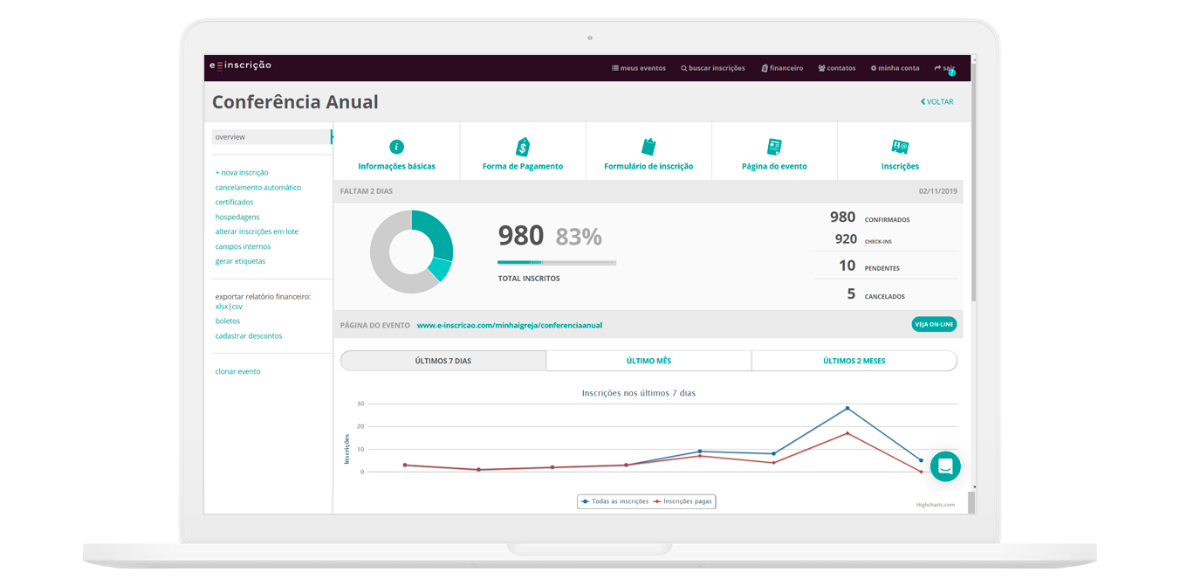This screenshot has height=586, width=1180.
Task: Open the Forma de Pagamento price-tag icon
Action: point(522,147)
